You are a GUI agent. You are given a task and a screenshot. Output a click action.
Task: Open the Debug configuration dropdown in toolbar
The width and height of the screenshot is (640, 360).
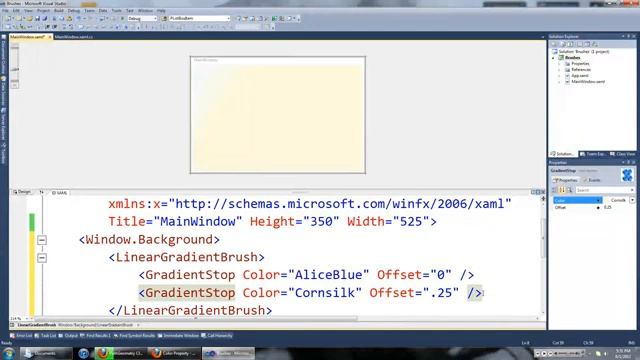coord(142,18)
